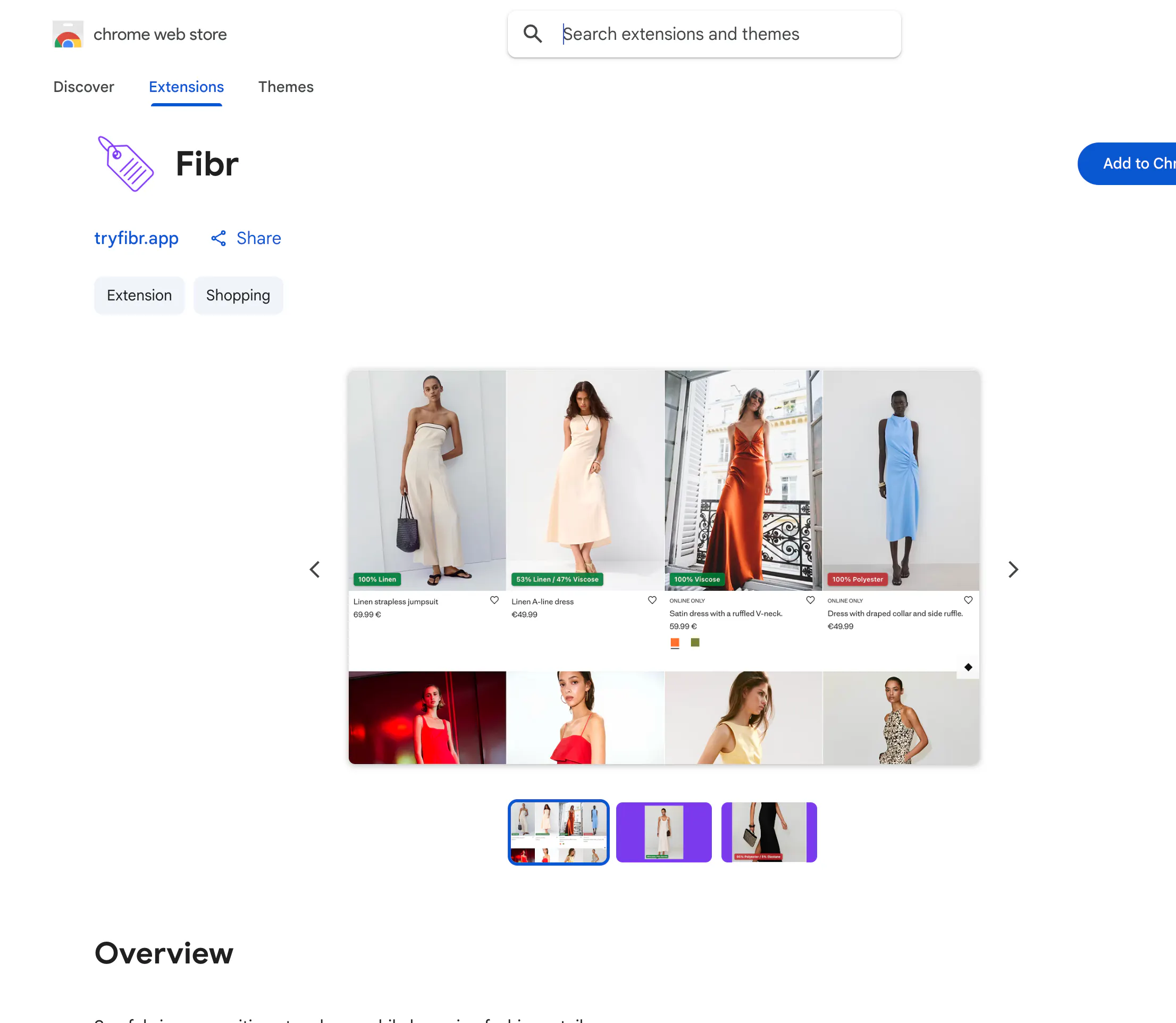Click the Linen strapless jumpsuit title
1176x1023 pixels.
(x=396, y=602)
